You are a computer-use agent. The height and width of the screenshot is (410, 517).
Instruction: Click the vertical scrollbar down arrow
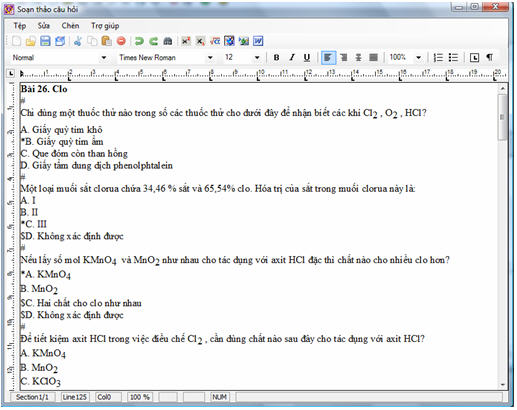coord(503,385)
